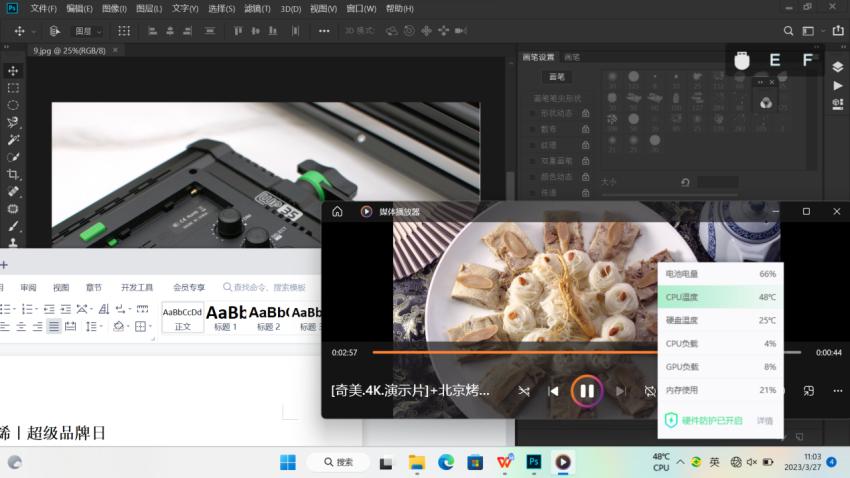Skip to the next track in the media player
The width and height of the screenshot is (850, 478).
[621, 391]
